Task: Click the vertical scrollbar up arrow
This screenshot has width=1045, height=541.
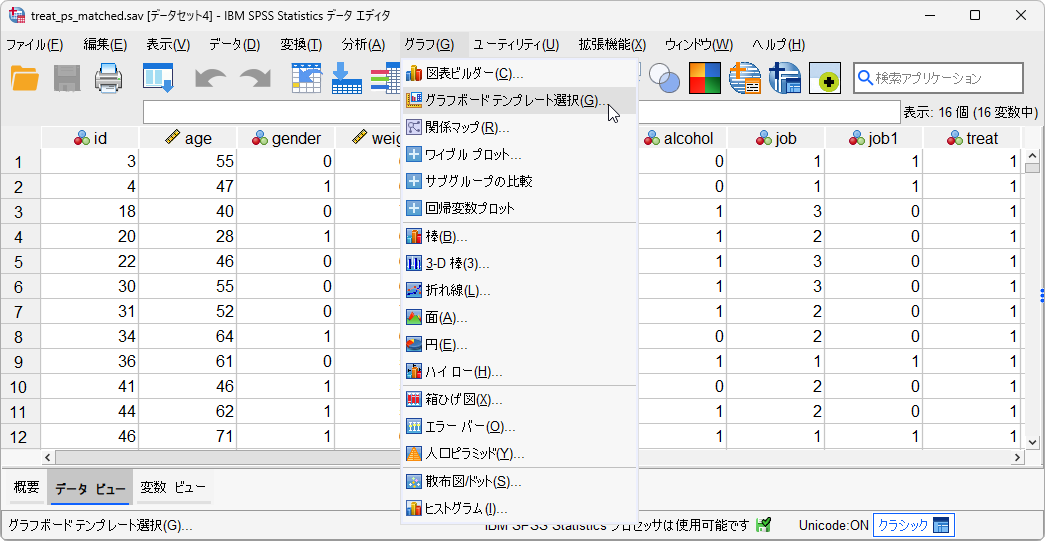Action: [x=1032, y=156]
